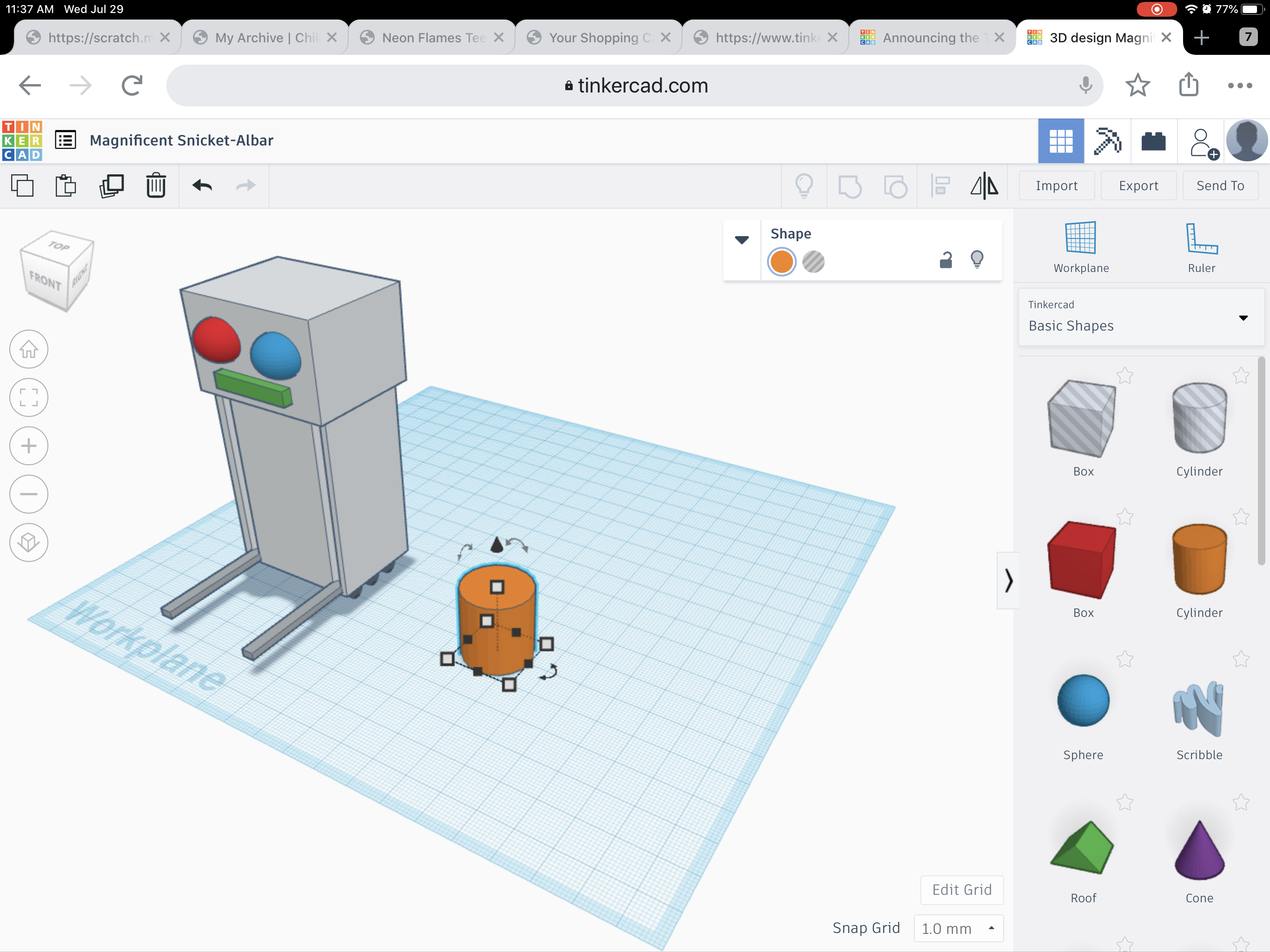The height and width of the screenshot is (952, 1270).
Task: Favorite the red Box shape
Action: coord(1125,517)
